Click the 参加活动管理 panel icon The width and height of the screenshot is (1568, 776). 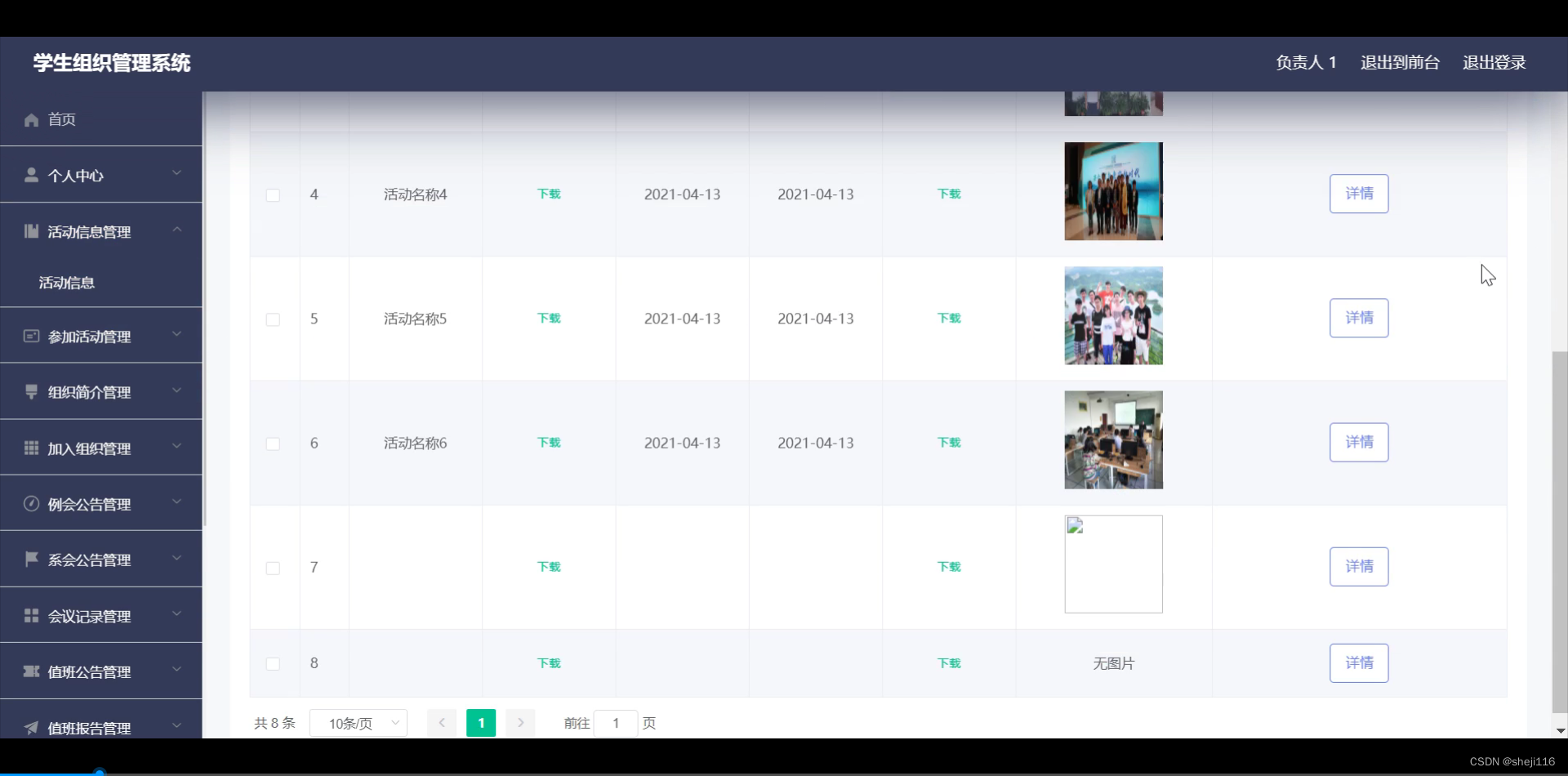pos(30,336)
